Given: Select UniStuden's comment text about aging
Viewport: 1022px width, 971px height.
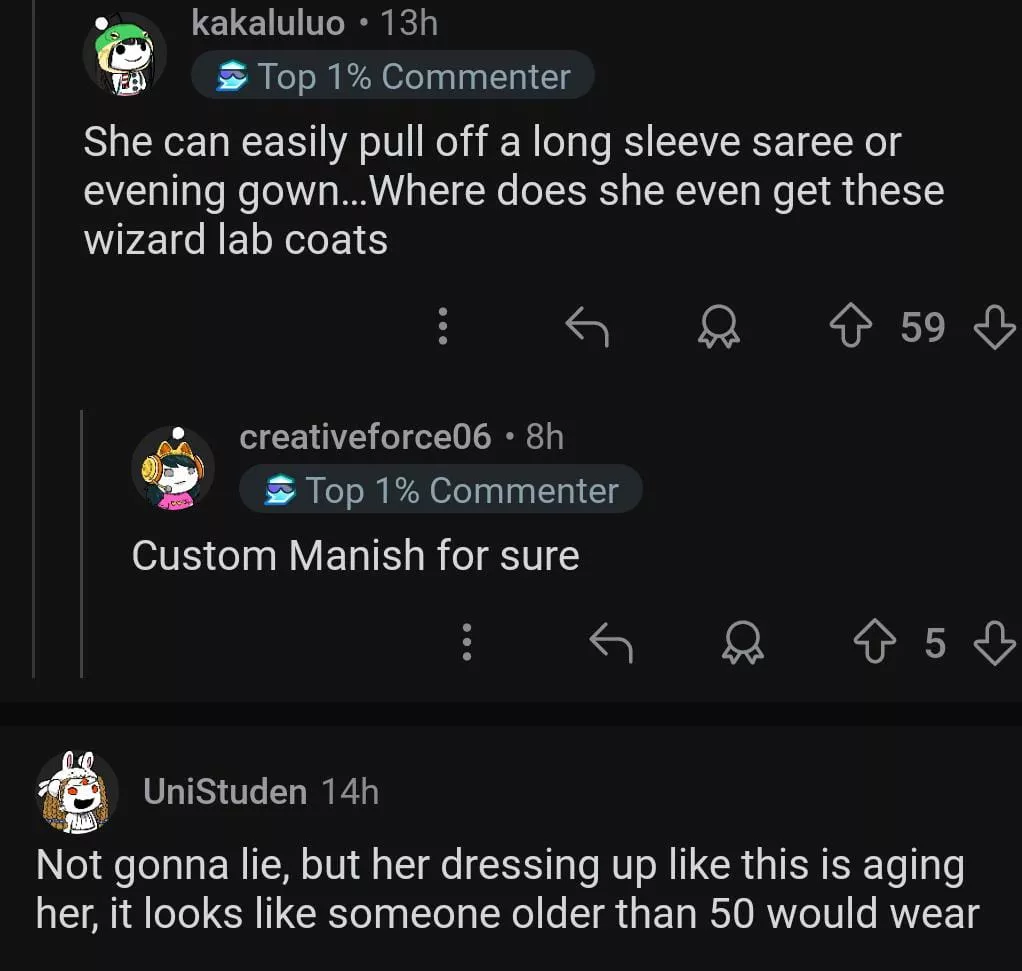Looking at the screenshot, I should click(506, 889).
